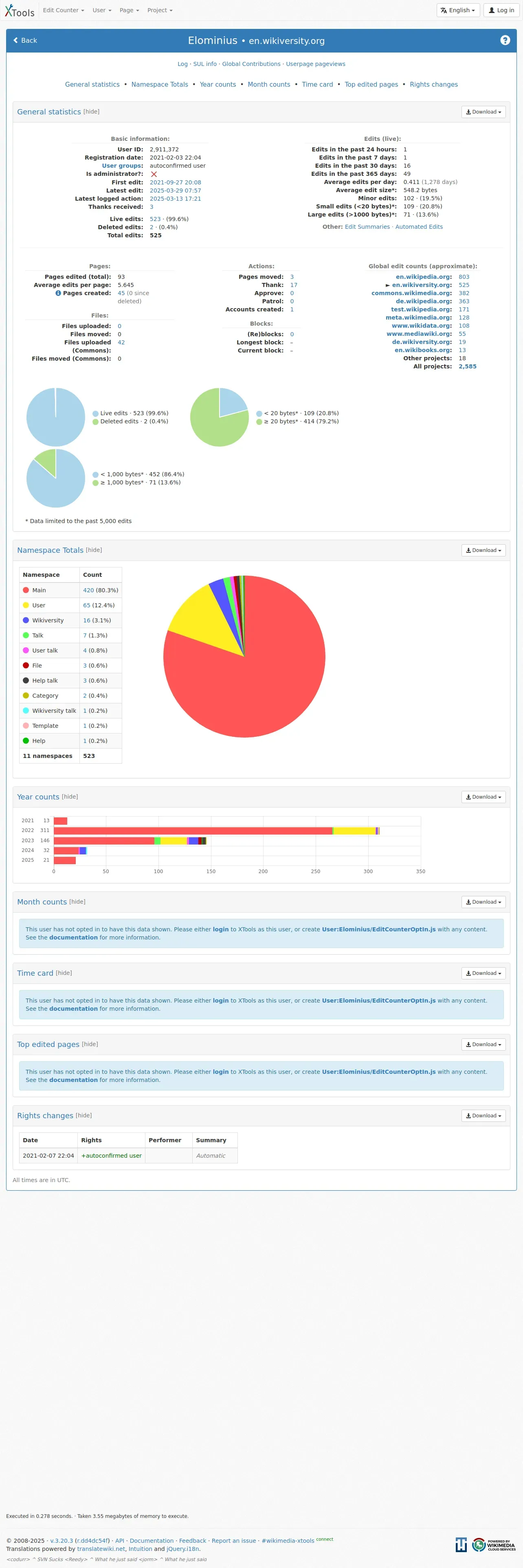Open Year counts Download dropdown
Screen dimensions: 523x1568
point(483,797)
